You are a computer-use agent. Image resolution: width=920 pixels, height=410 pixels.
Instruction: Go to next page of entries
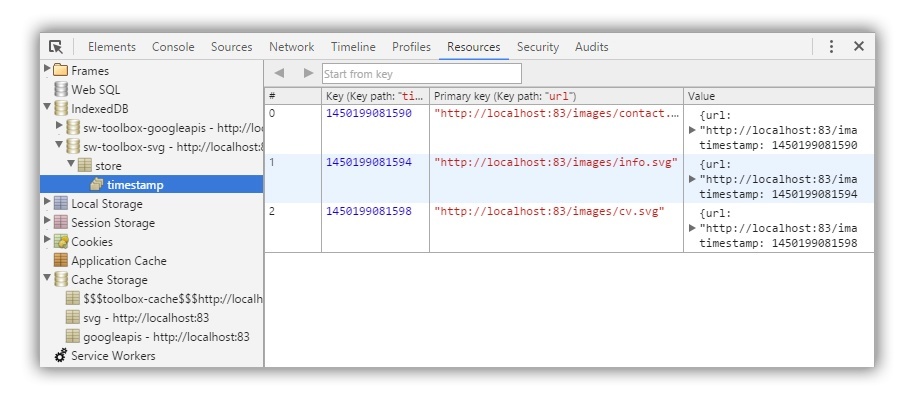tap(308, 73)
